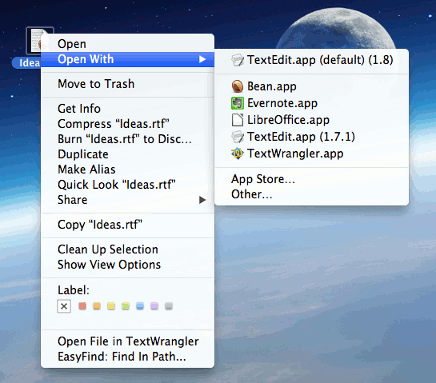Choose EasyFind: Find In Path
The width and height of the screenshot is (436, 383).
click(127, 357)
